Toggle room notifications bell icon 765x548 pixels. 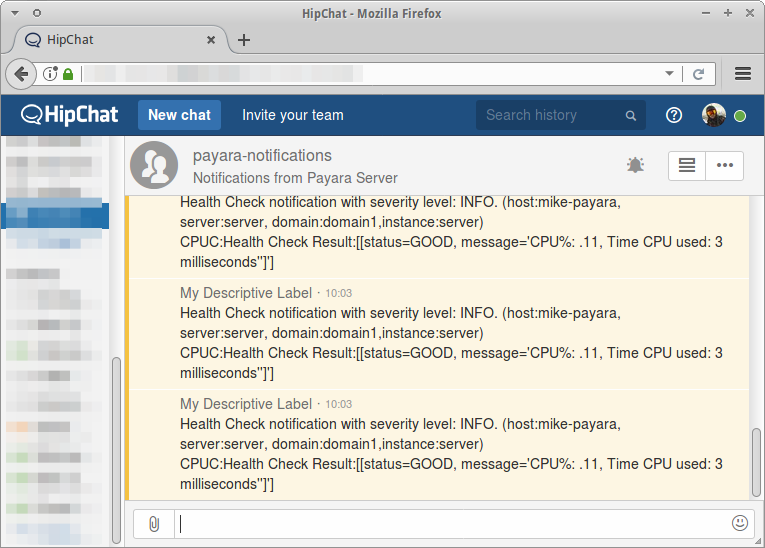(x=635, y=165)
